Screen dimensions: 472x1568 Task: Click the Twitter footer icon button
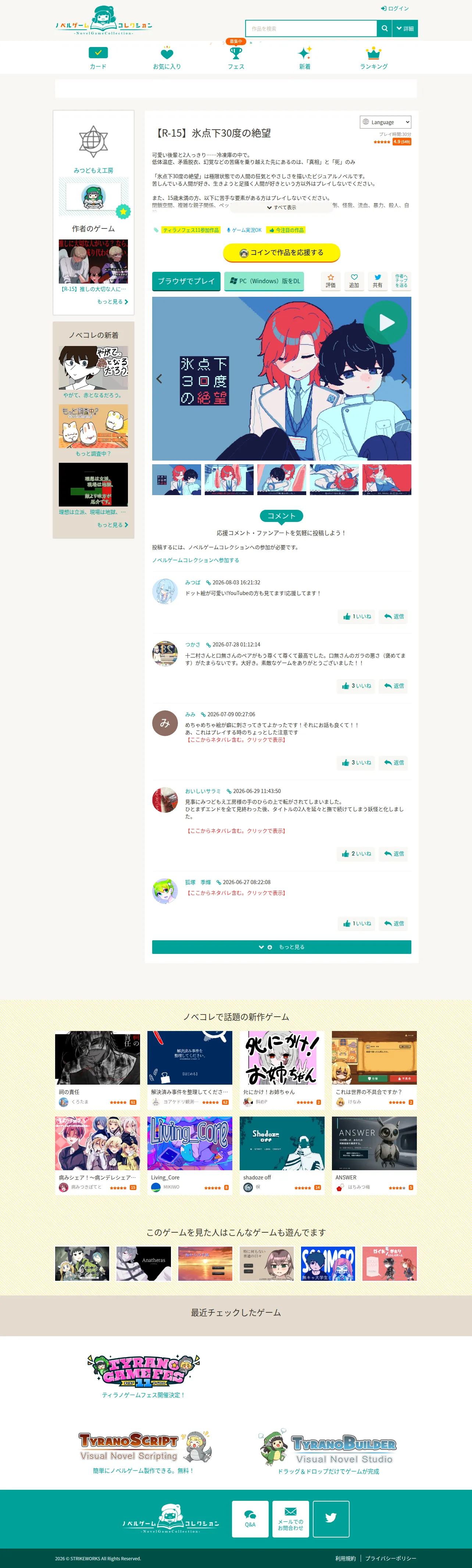tap(331, 1519)
